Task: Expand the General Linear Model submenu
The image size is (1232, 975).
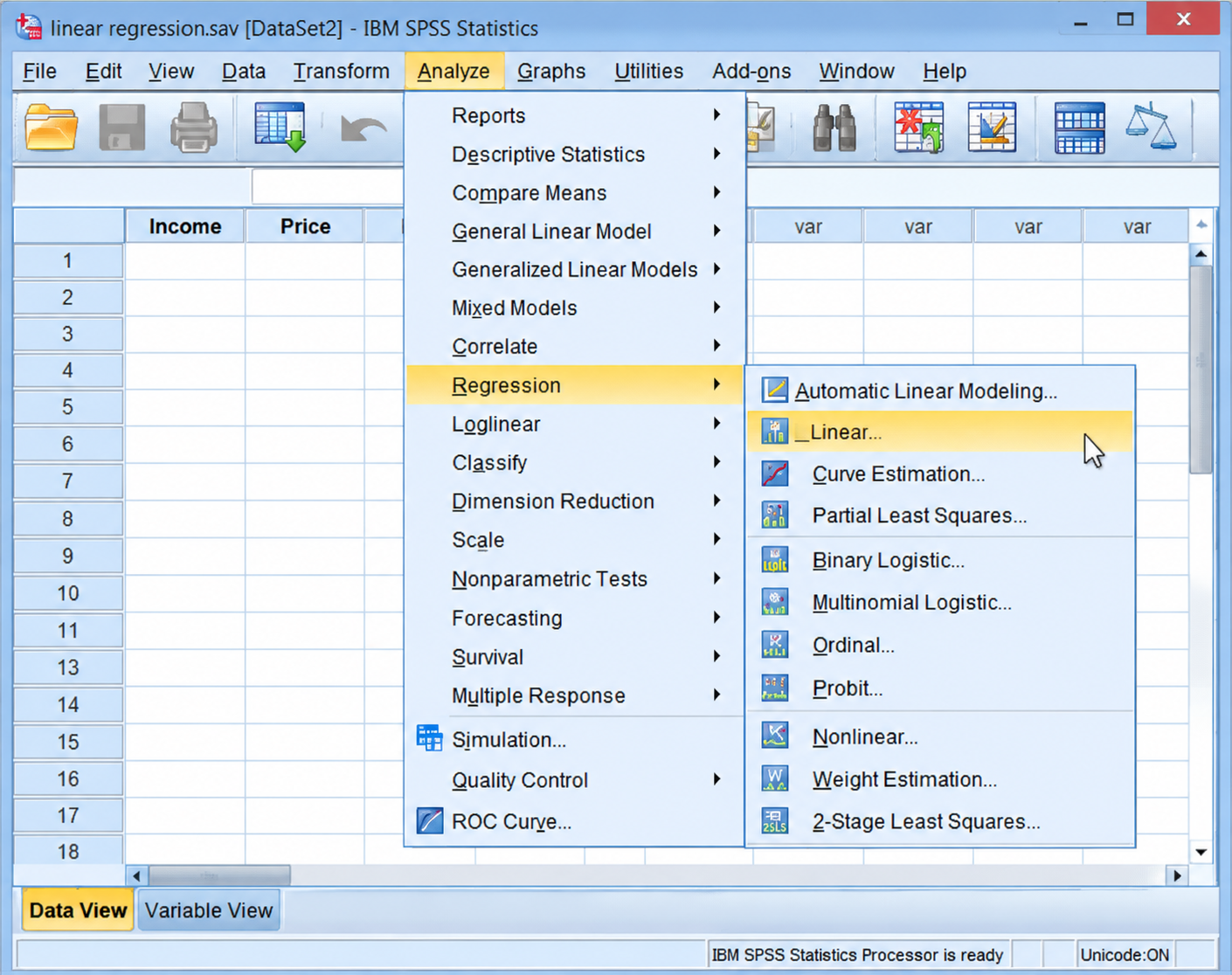Action: (x=574, y=231)
